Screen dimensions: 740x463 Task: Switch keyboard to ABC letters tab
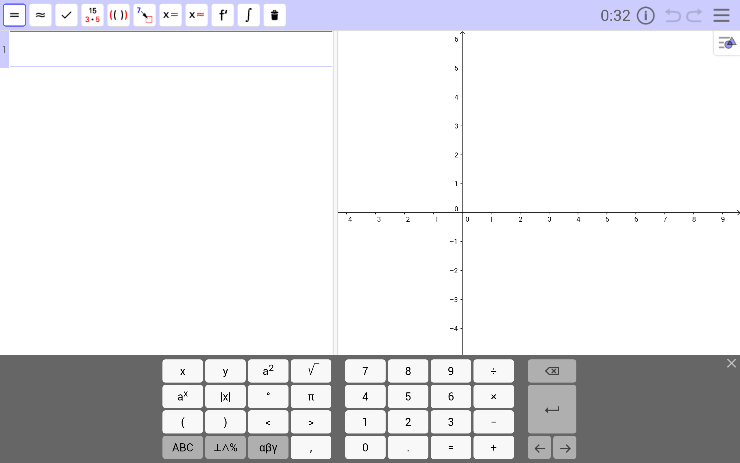pos(182,447)
